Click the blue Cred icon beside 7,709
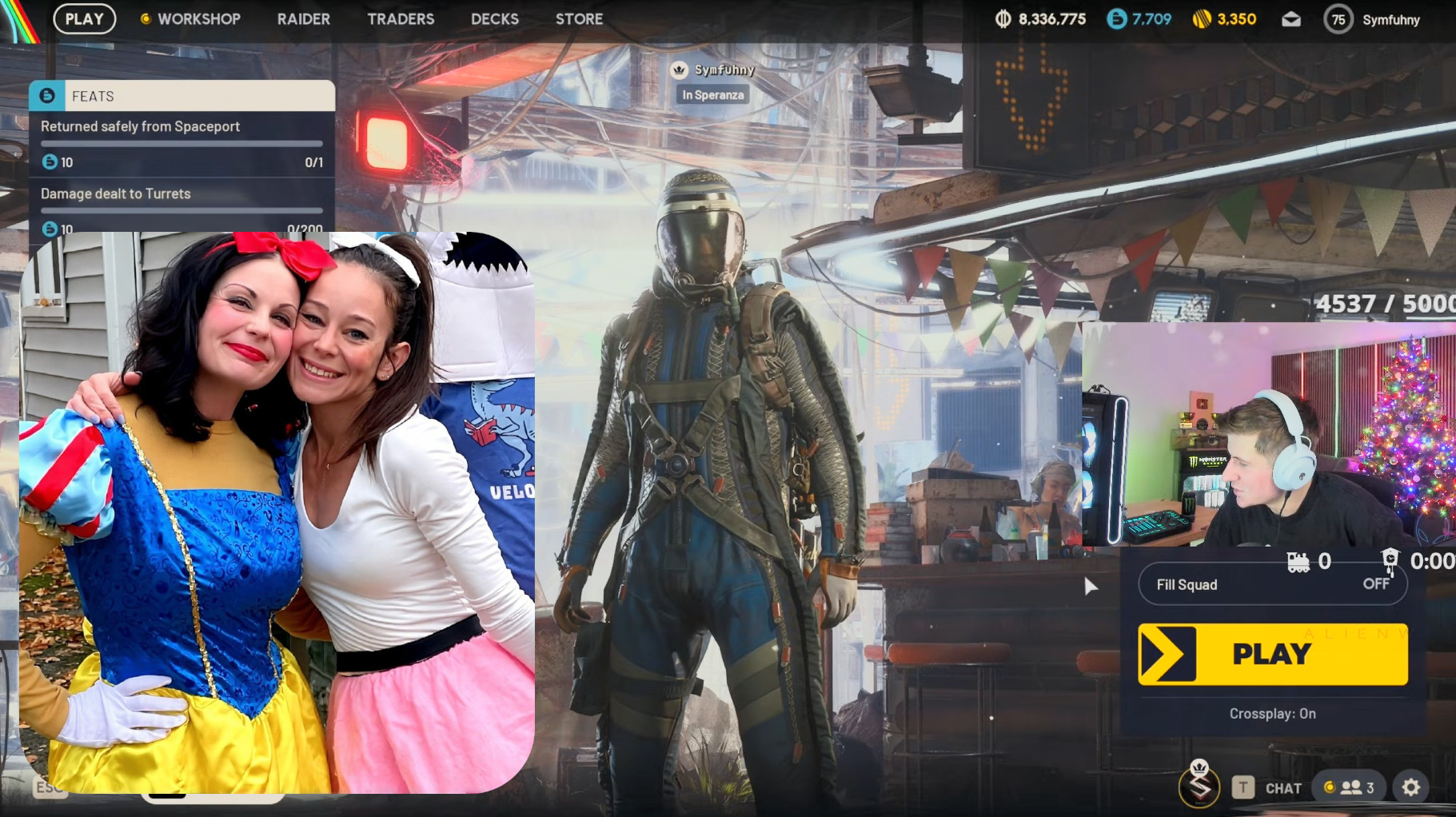 1117,18
